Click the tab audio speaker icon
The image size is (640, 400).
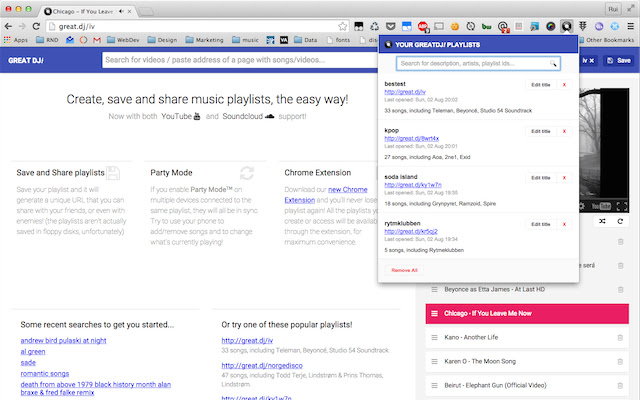tap(121, 11)
